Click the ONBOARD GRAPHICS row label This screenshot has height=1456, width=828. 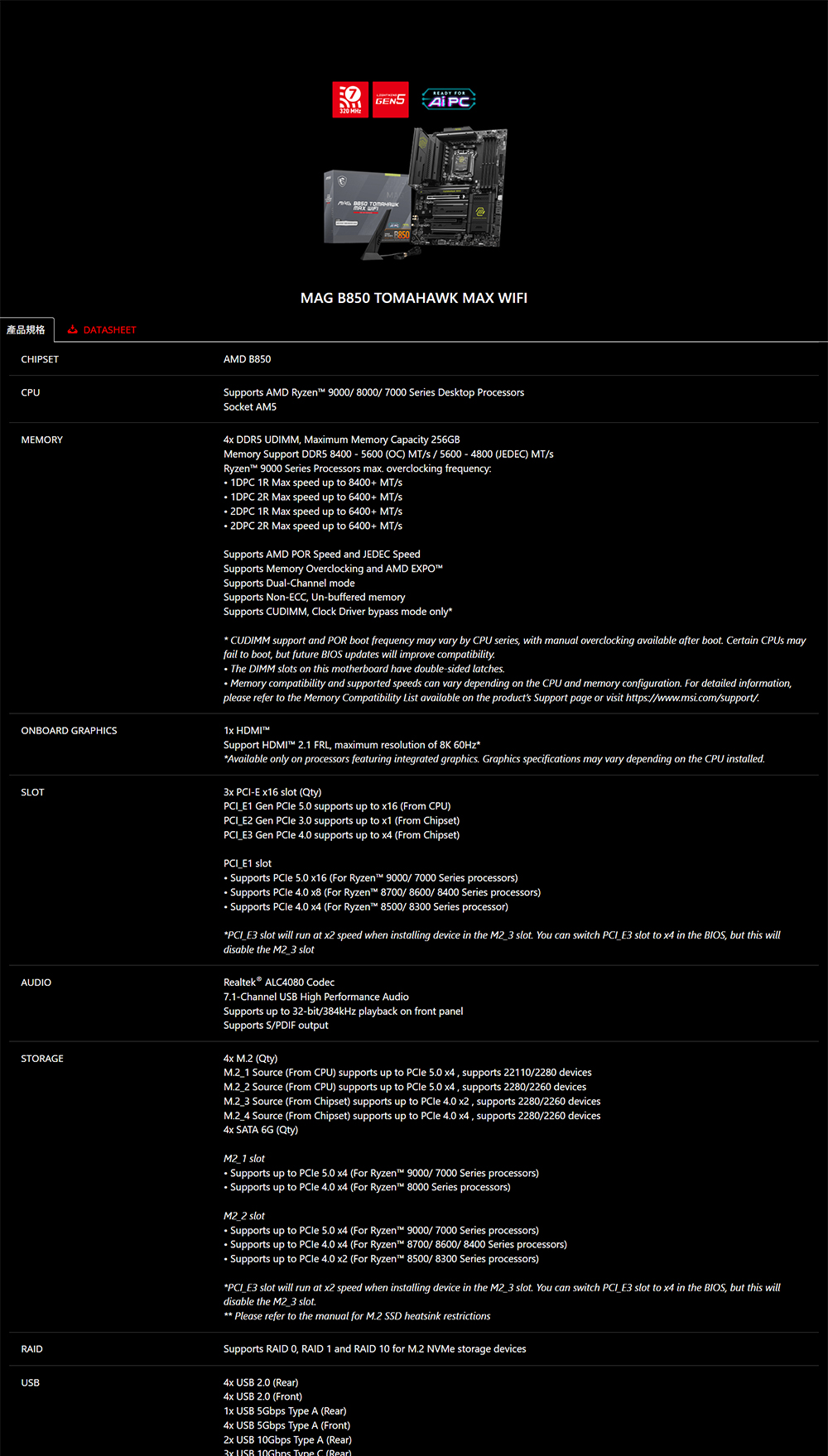point(69,731)
